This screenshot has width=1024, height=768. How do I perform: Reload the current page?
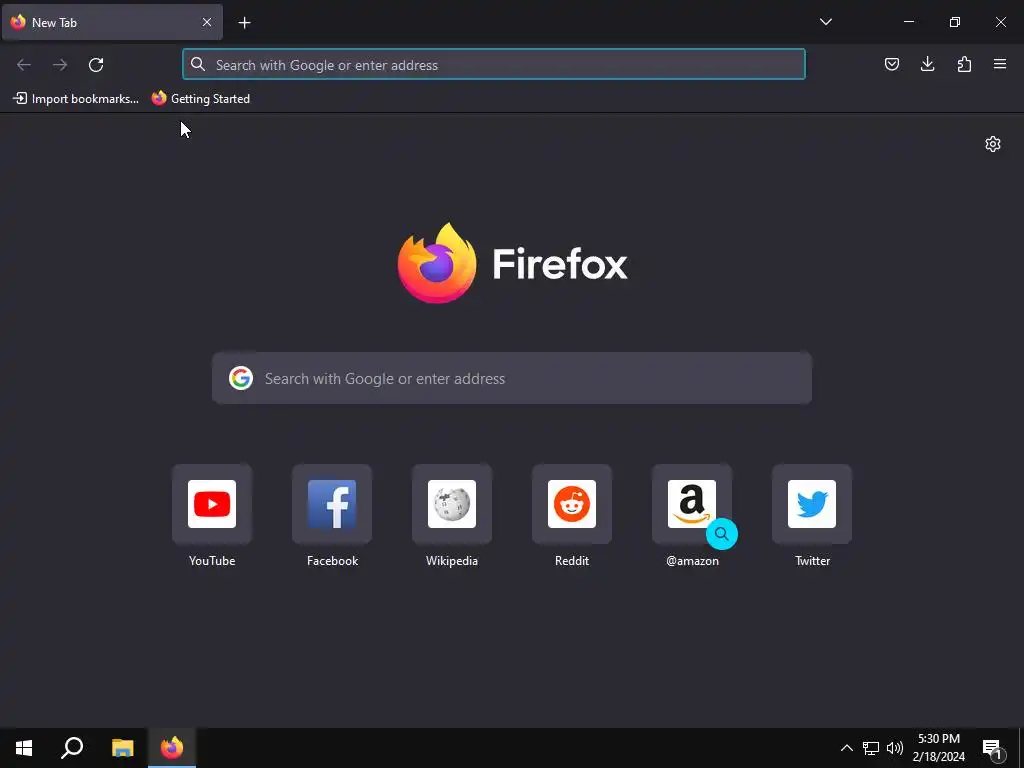96,65
